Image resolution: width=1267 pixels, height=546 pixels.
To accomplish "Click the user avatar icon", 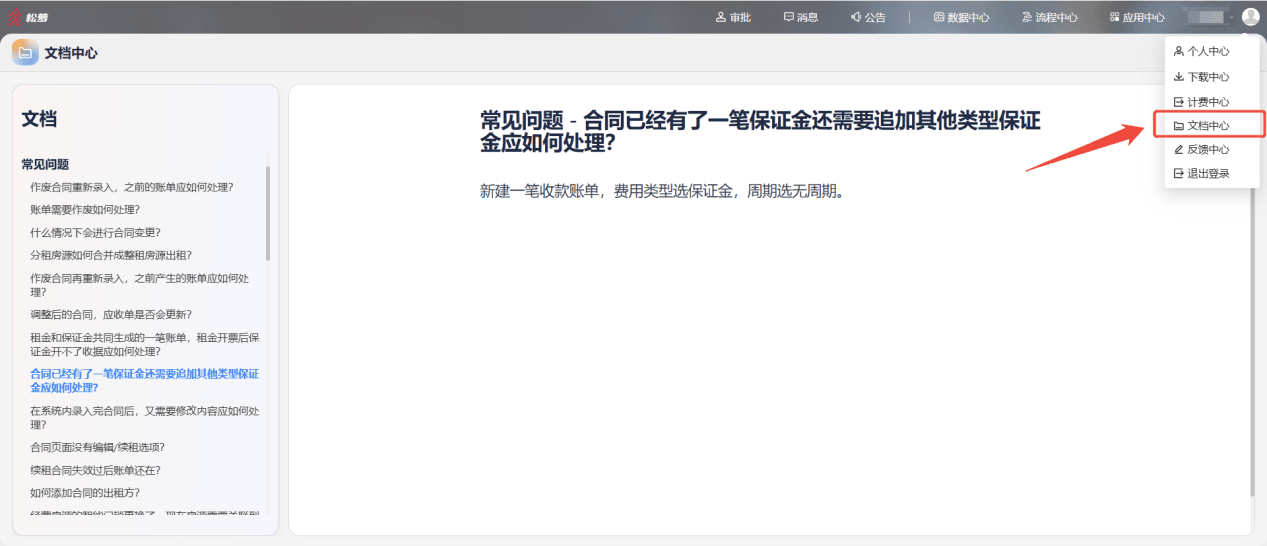I will tap(1251, 17).
